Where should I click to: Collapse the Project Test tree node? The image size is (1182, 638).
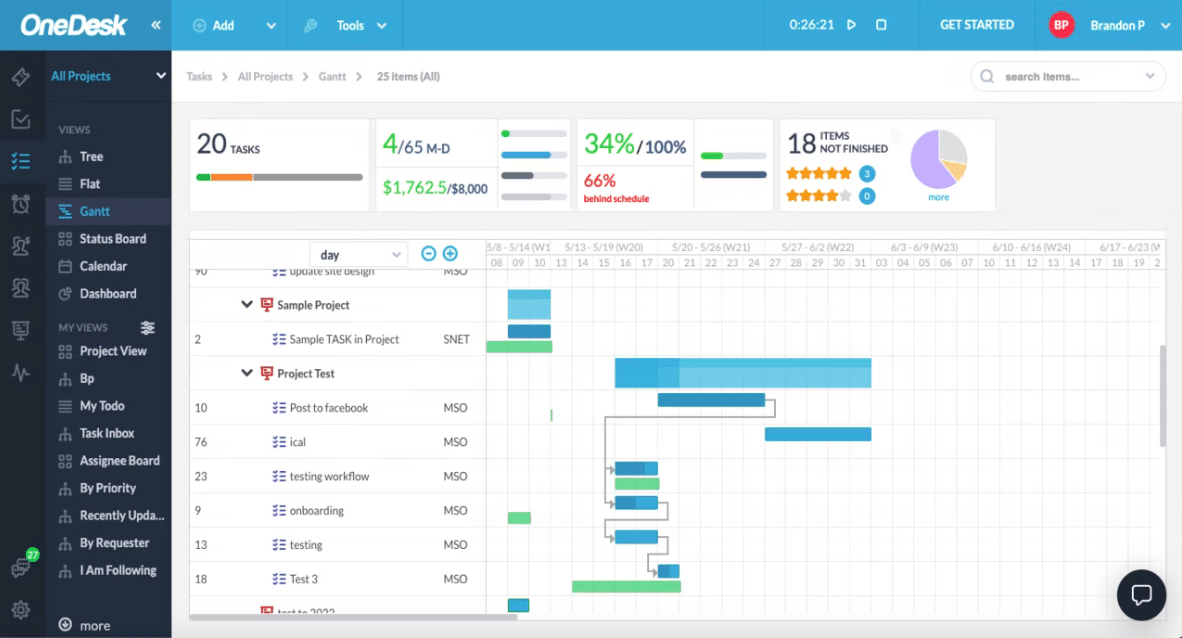point(247,373)
